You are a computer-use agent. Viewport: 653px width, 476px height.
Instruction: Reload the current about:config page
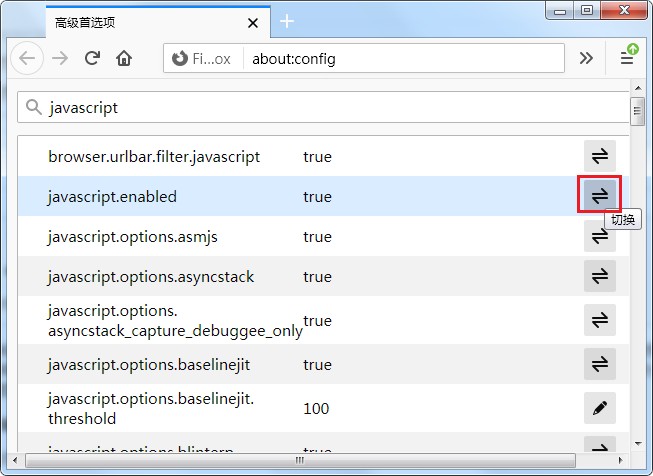click(x=92, y=58)
